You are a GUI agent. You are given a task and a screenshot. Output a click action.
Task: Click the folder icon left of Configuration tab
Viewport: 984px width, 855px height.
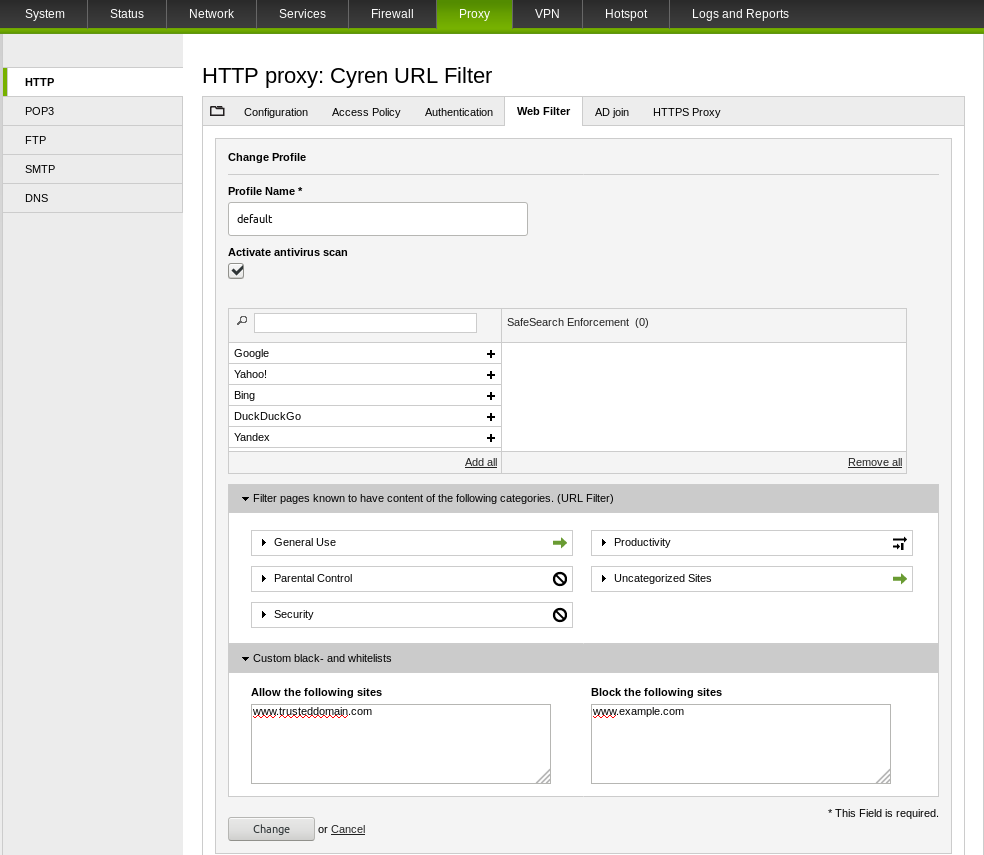click(x=217, y=111)
